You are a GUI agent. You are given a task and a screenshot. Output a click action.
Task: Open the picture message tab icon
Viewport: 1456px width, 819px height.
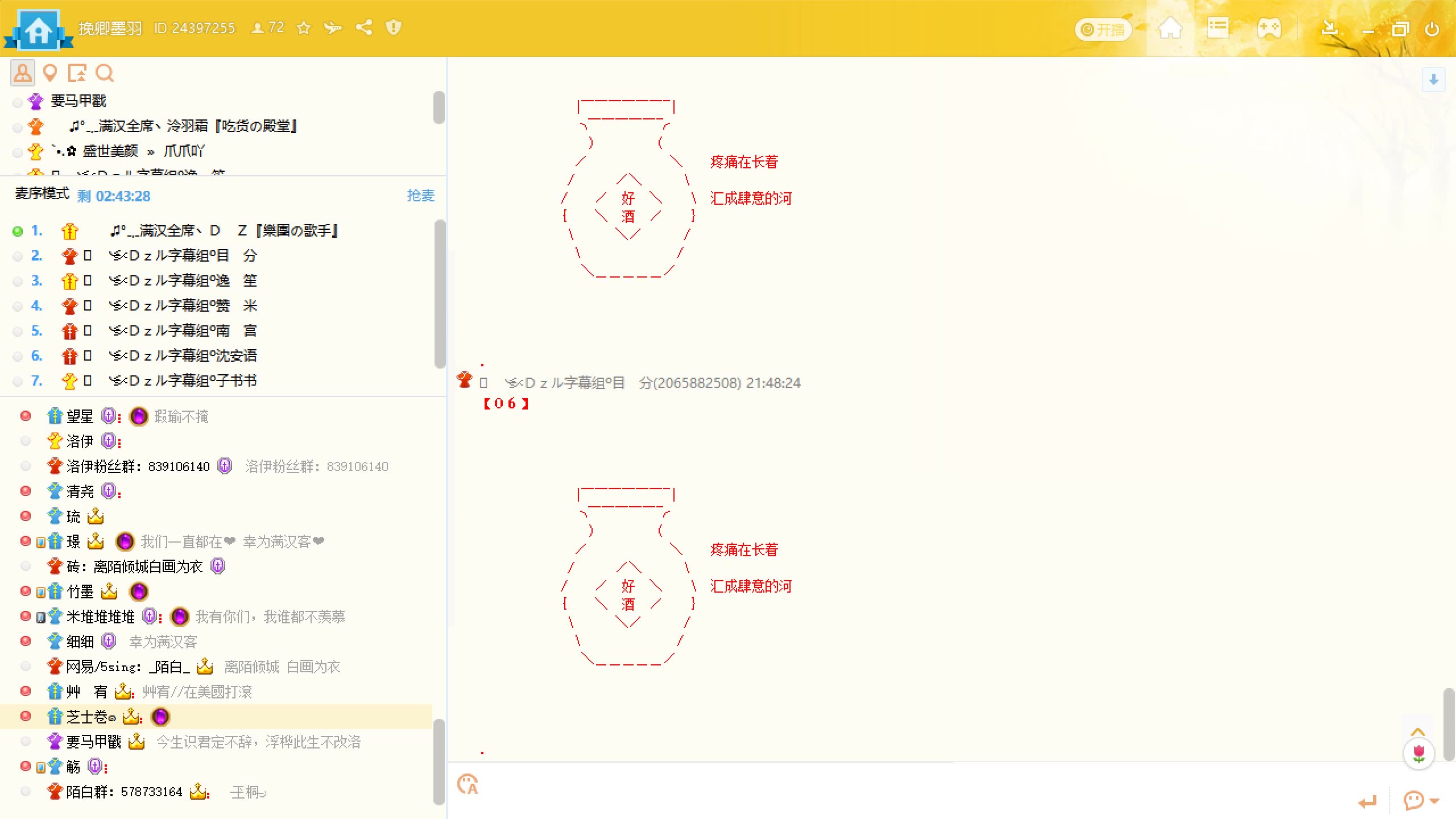tap(77, 73)
